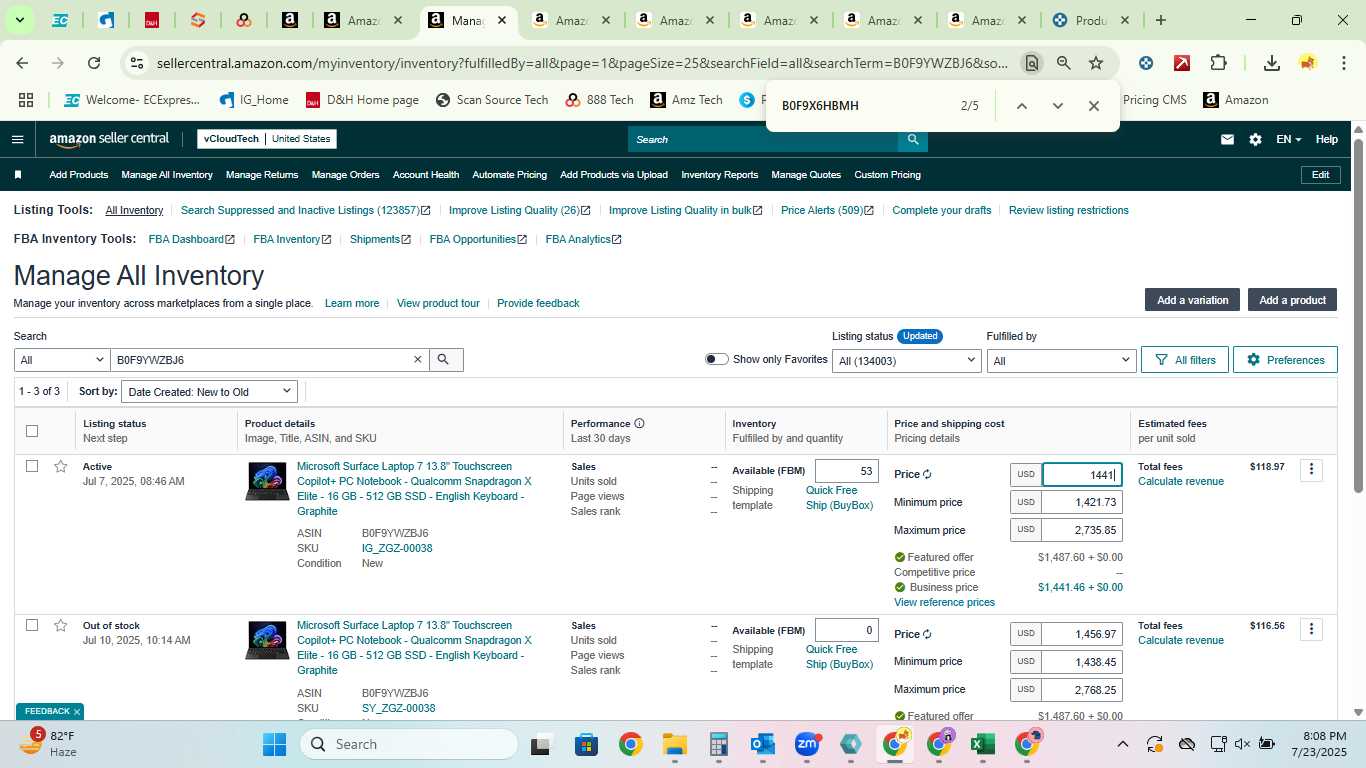Open SKU IG_ZGZ-00038 link
1366x768 pixels.
tap(397, 548)
